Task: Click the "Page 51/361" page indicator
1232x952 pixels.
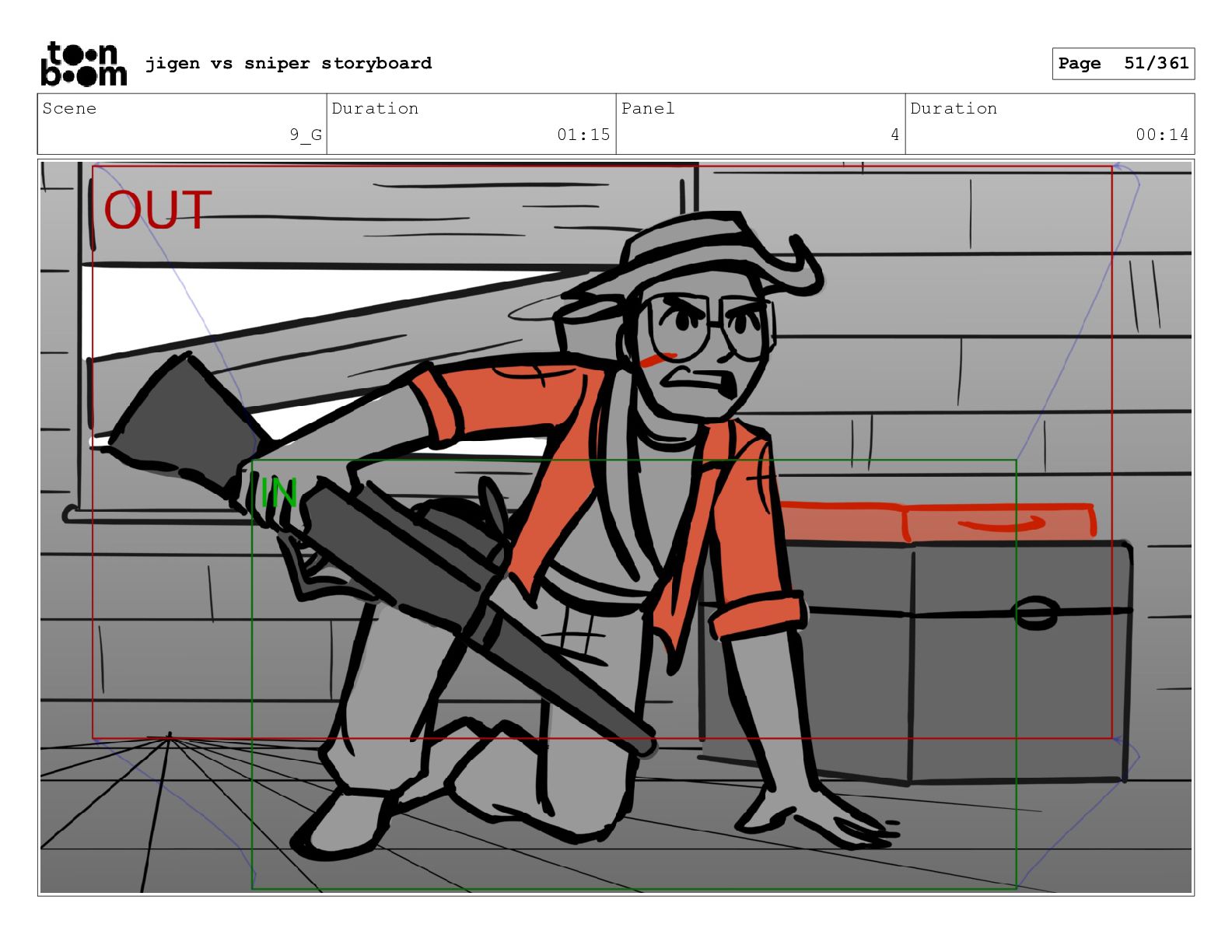Action: point(1123,64)
